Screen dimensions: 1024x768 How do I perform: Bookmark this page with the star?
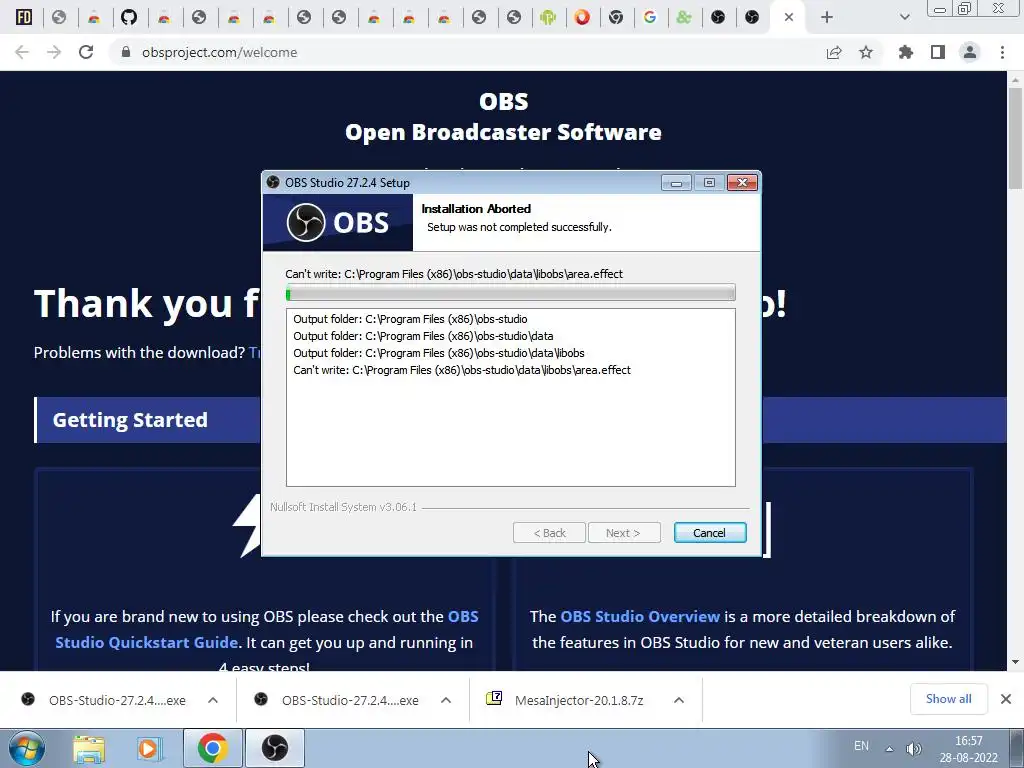coord(866,52)
